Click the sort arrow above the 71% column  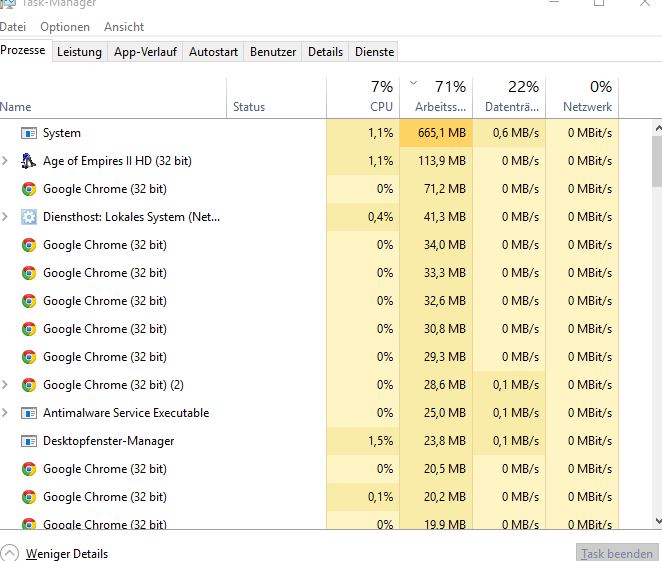(413, 83)
